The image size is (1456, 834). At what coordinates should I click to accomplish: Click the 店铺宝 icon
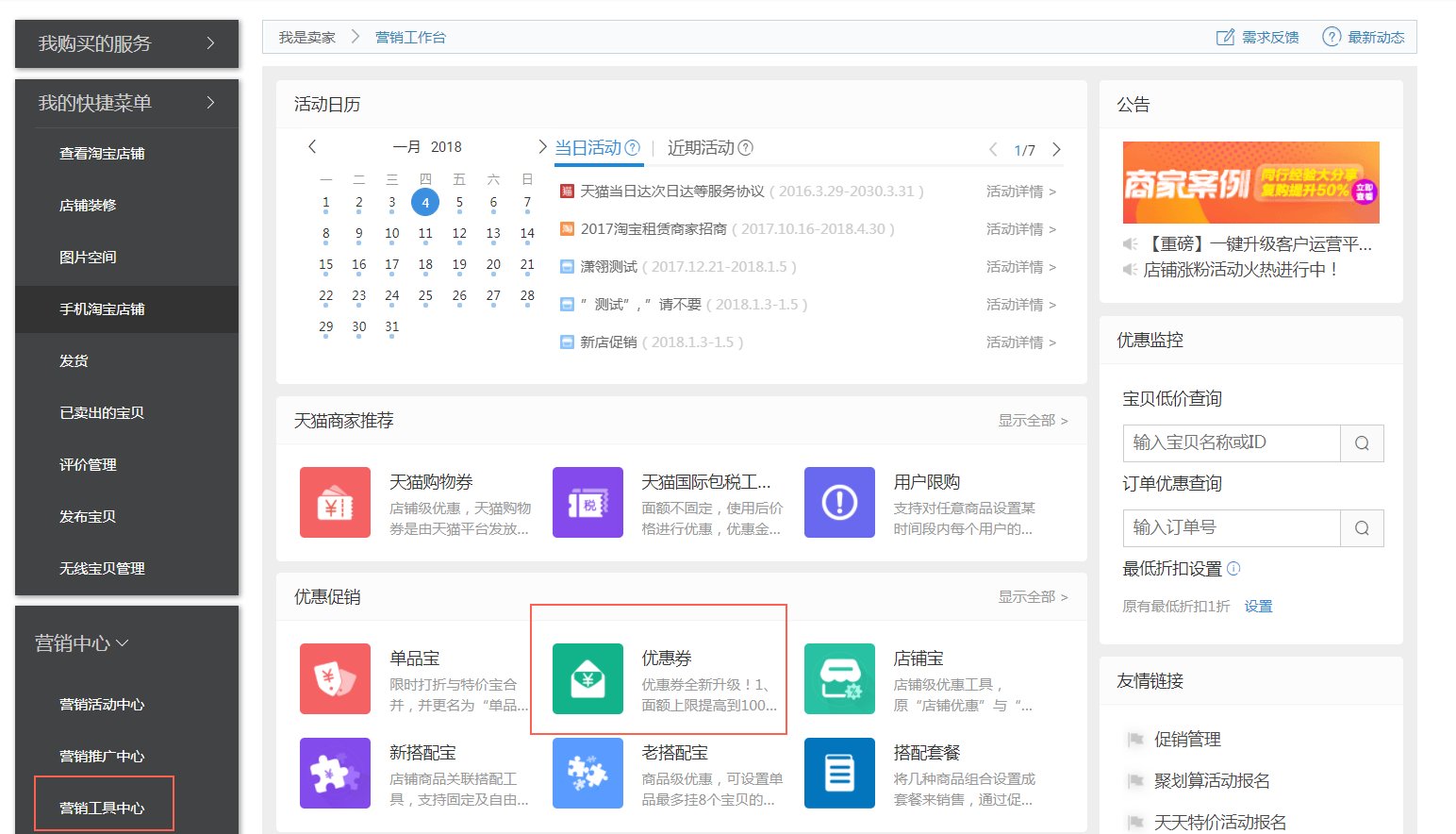tap(839, 678)
